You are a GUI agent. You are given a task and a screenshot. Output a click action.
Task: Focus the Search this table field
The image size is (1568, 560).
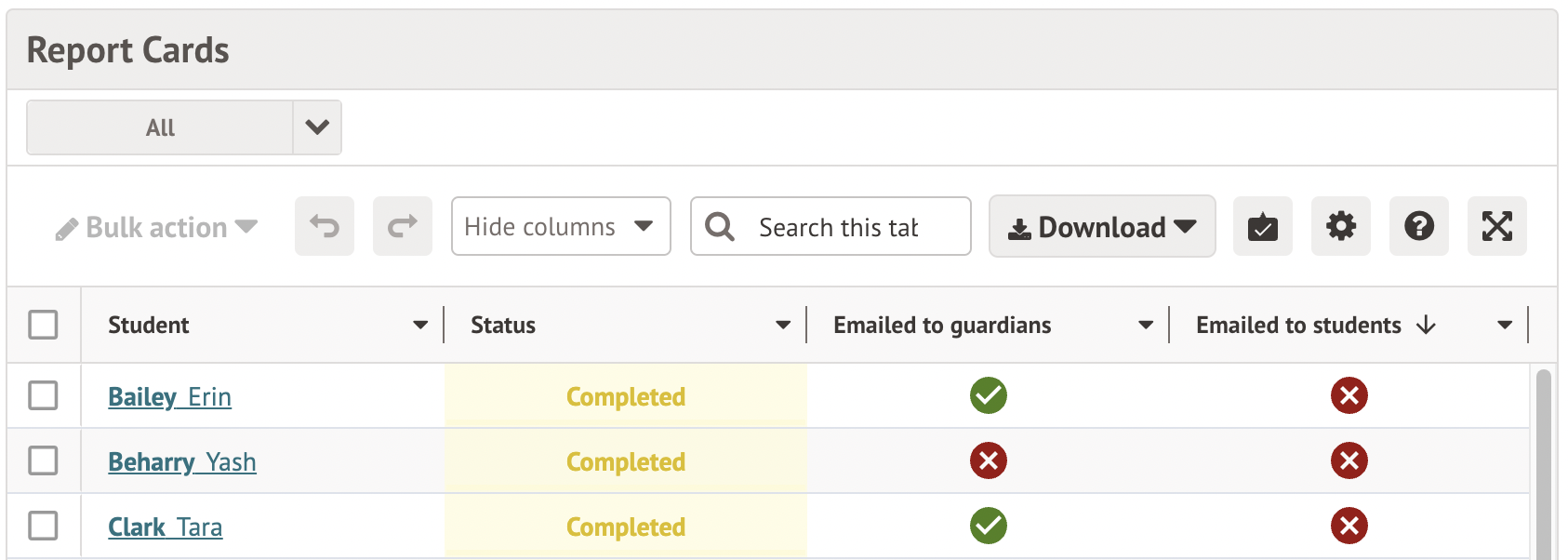point(839,227)
